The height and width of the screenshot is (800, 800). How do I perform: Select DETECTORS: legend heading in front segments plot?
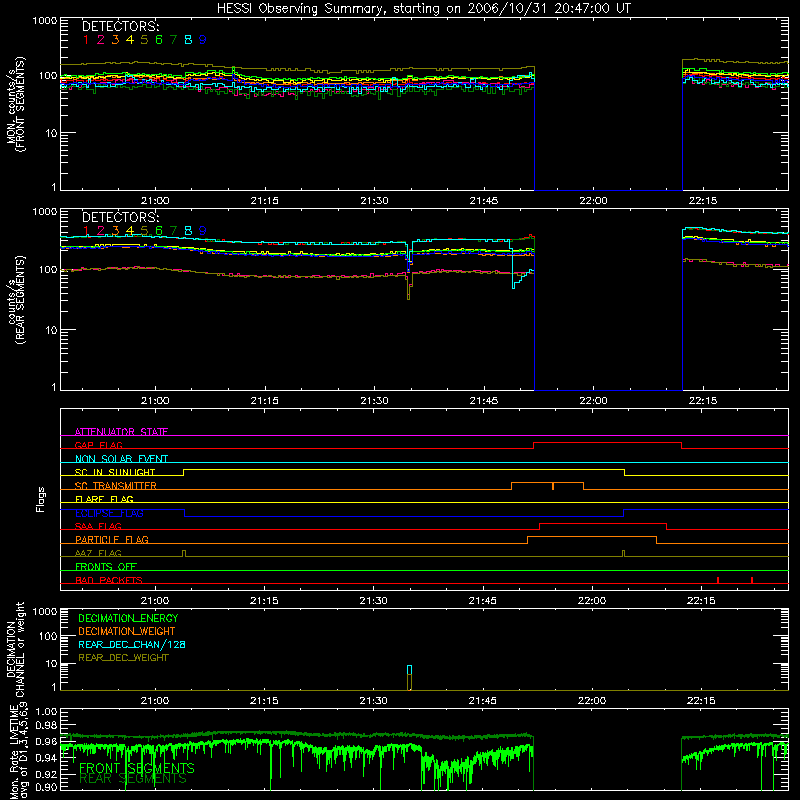coord(120,27)
